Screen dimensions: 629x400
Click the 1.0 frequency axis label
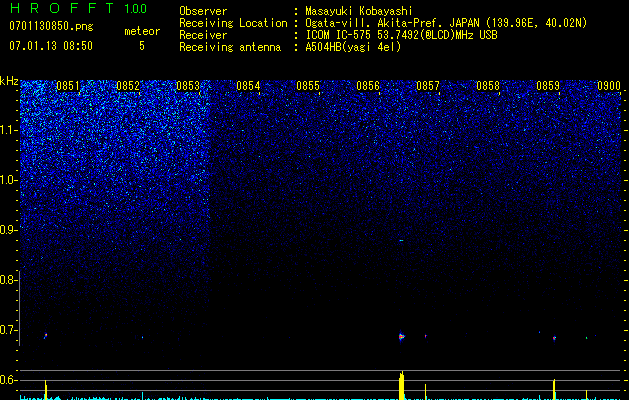[9, 180]
